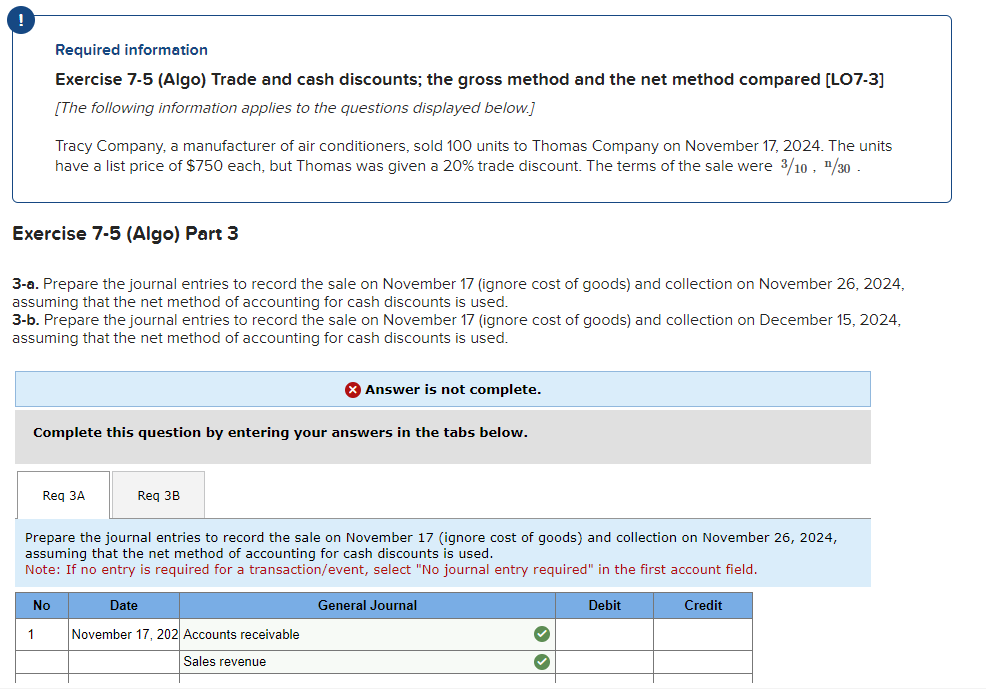Click the Debit column header

[x=604, y=606]
